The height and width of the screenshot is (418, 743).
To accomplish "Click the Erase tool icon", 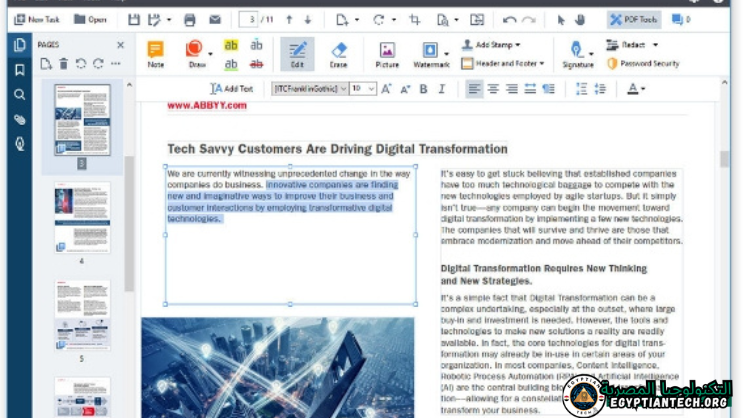I will 338,52.
